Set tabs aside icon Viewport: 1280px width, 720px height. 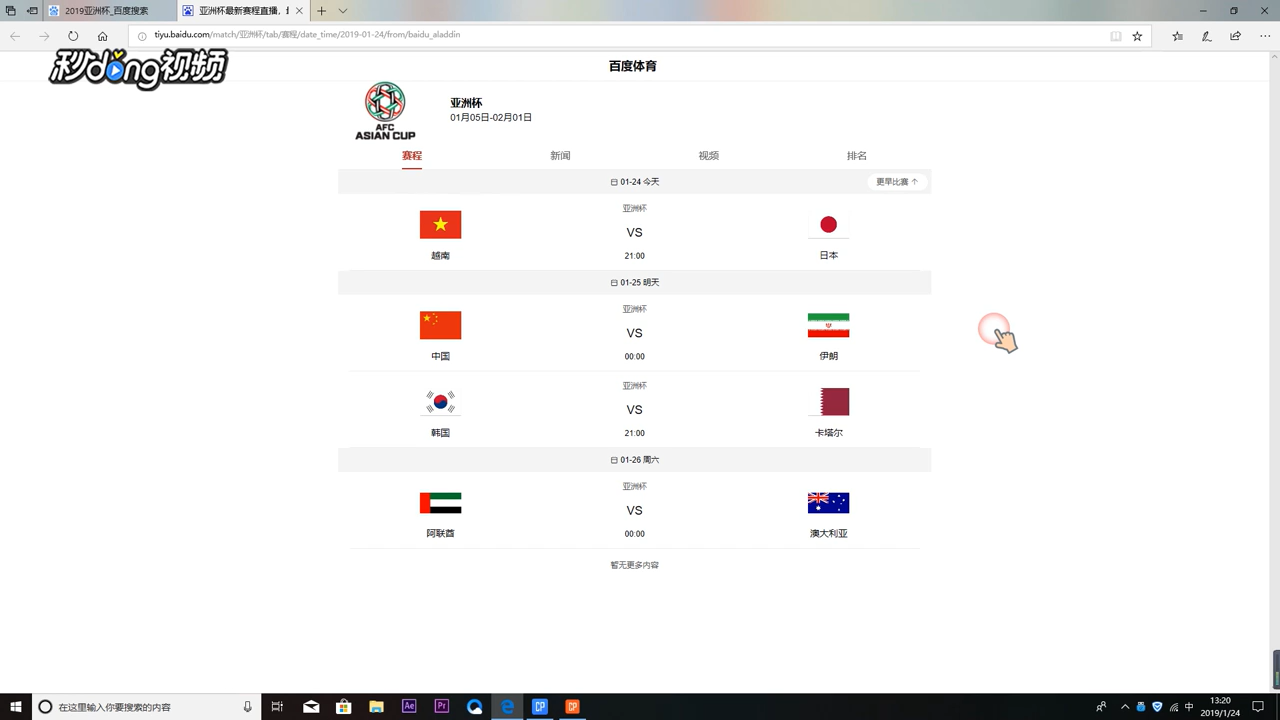(32, 11)
